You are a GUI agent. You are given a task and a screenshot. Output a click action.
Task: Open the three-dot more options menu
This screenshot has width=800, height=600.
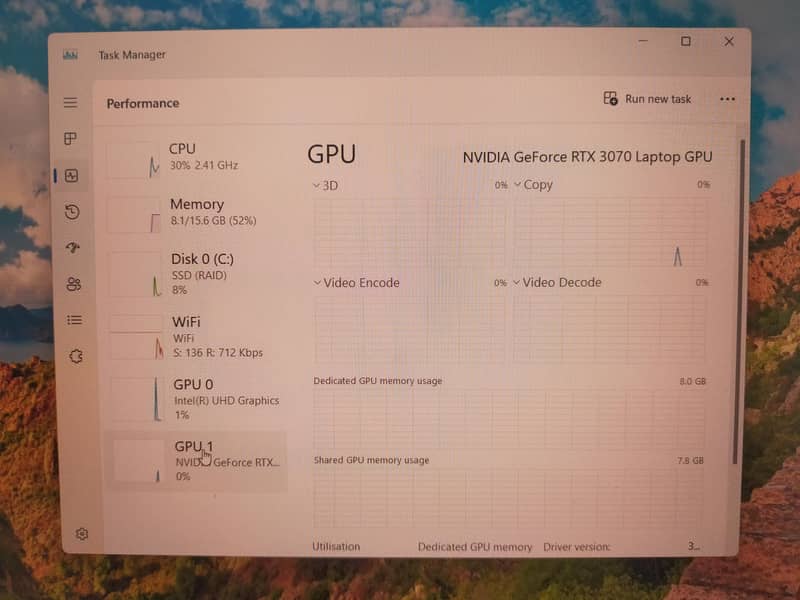[727, 99]
